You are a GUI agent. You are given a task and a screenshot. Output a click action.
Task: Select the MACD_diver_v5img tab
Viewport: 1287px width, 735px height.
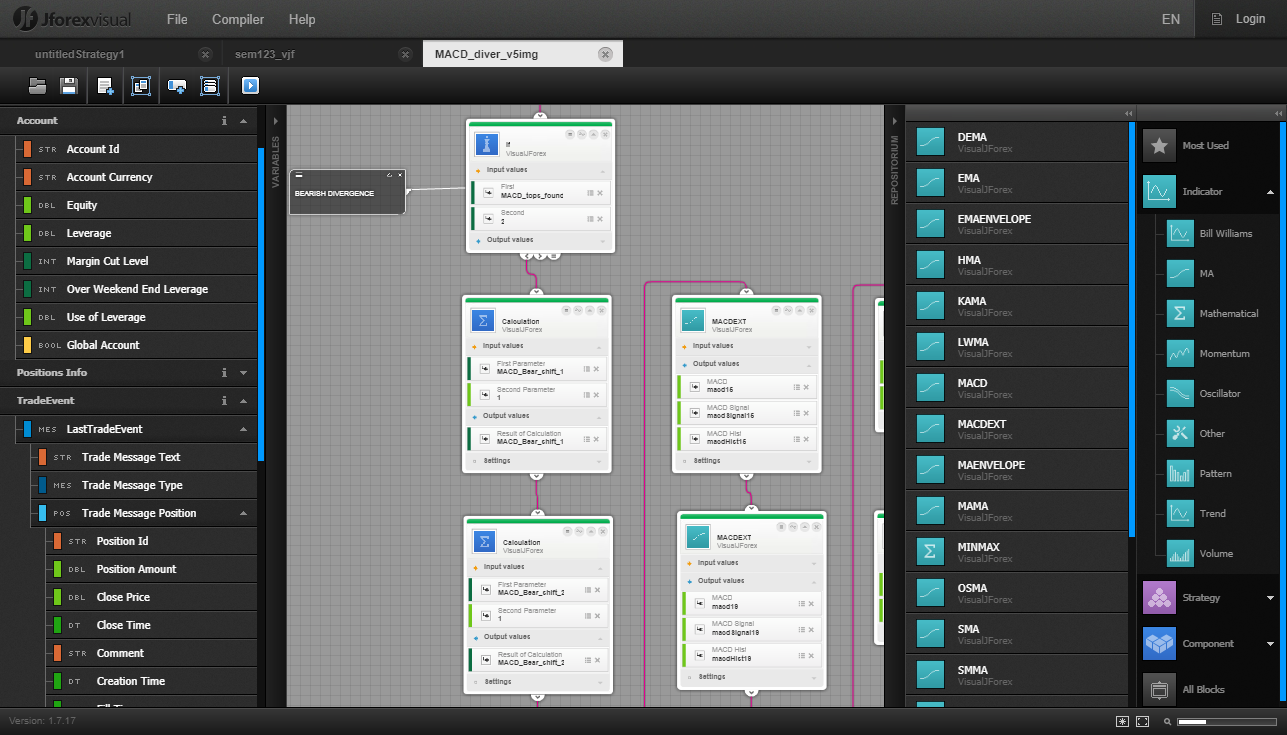[486, 54]
